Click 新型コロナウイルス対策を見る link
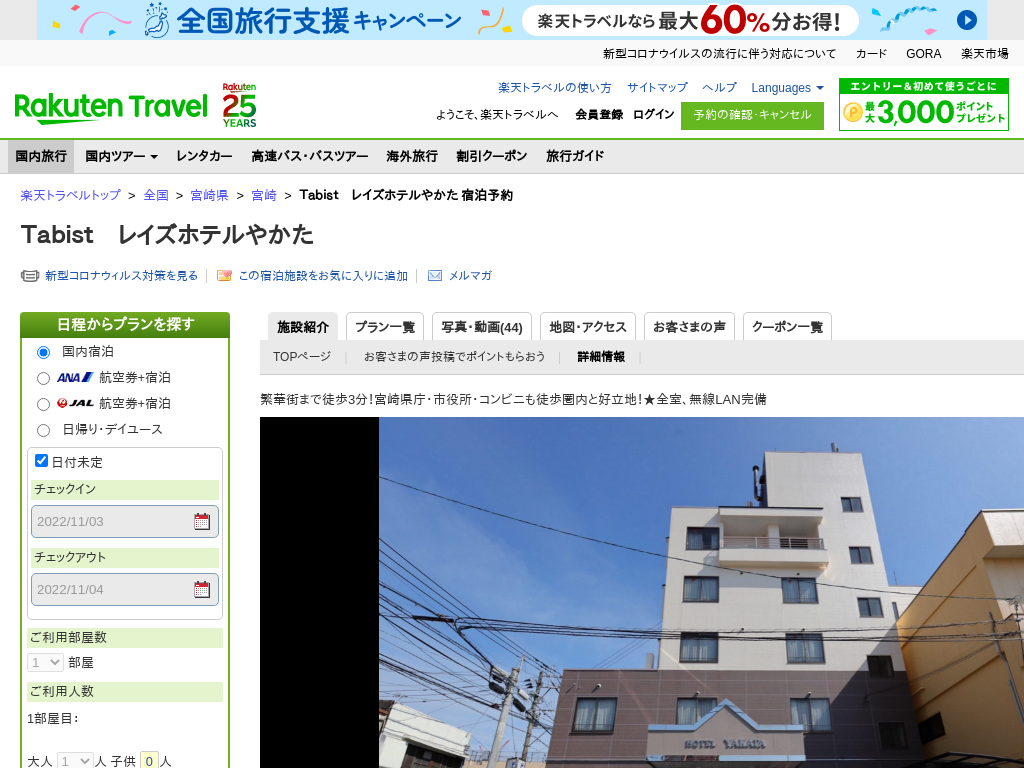The width and height of the screenshot is (1024, 768). [121, 276]
